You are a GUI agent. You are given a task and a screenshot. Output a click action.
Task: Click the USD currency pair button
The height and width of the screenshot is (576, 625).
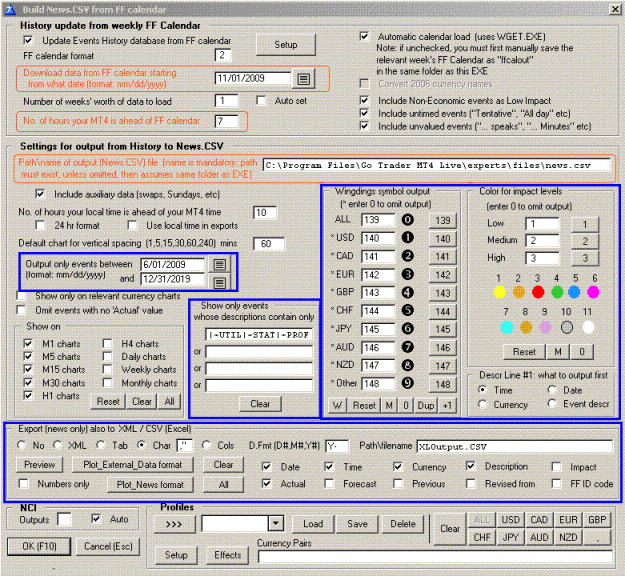510,520
